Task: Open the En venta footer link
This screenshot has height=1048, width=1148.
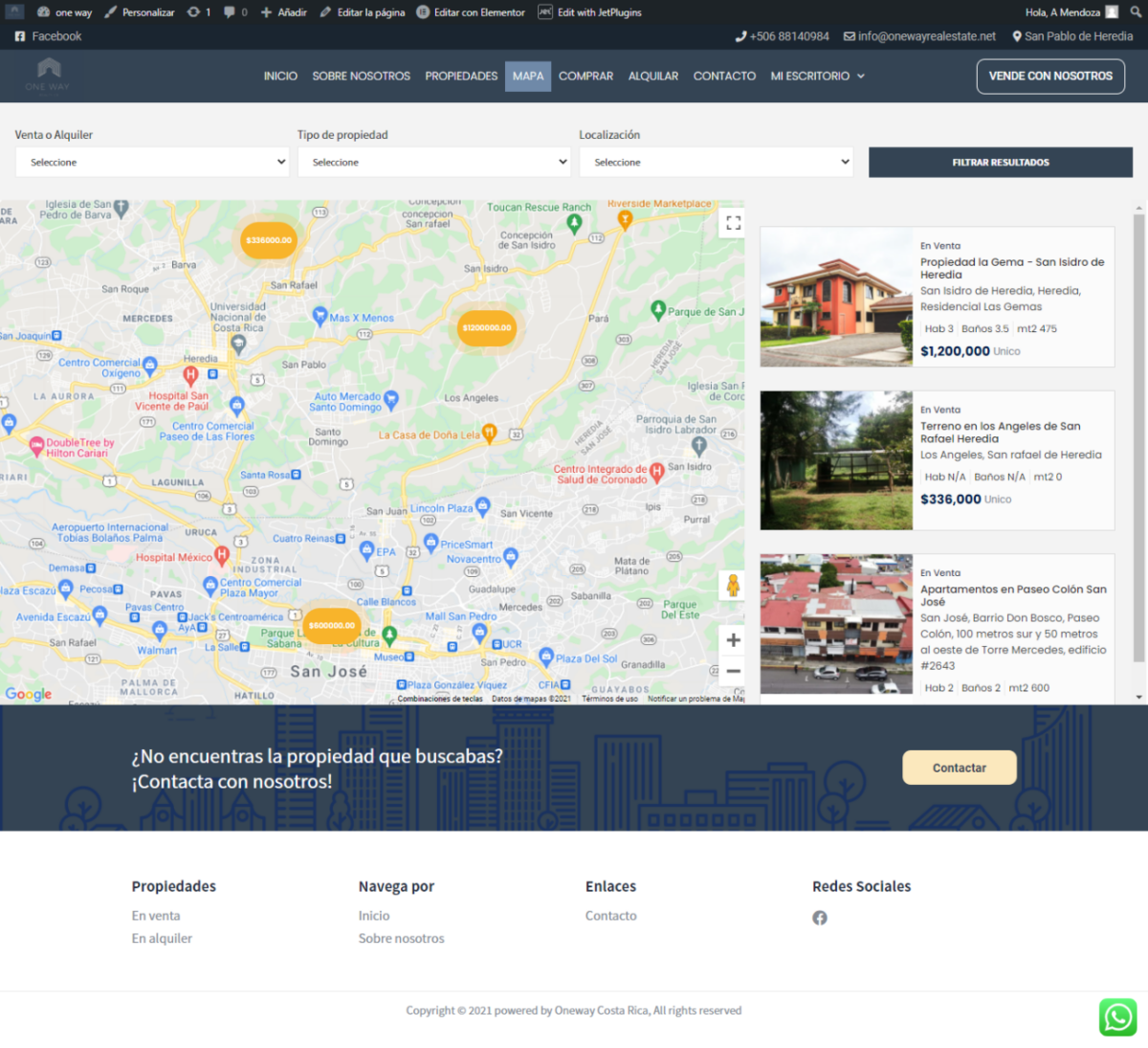Action: click(156, 916)
